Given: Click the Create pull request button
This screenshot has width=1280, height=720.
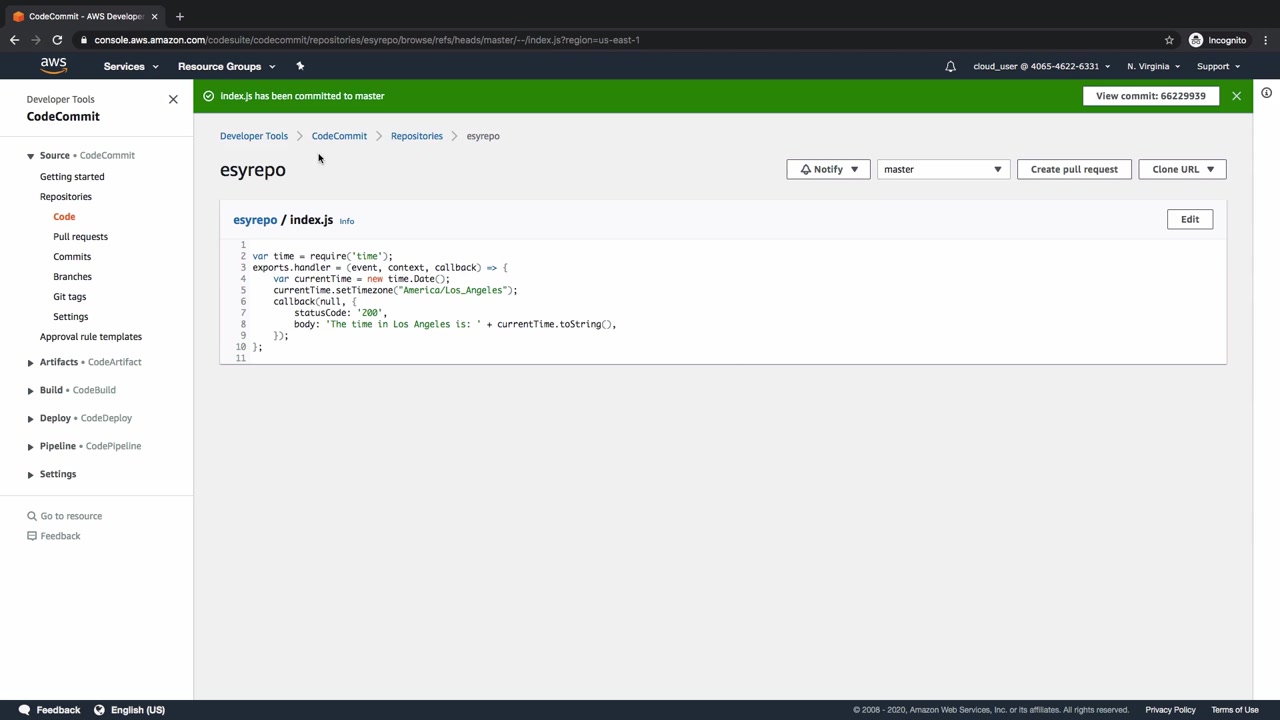Looking at the screenshot, I should 1074,169.
